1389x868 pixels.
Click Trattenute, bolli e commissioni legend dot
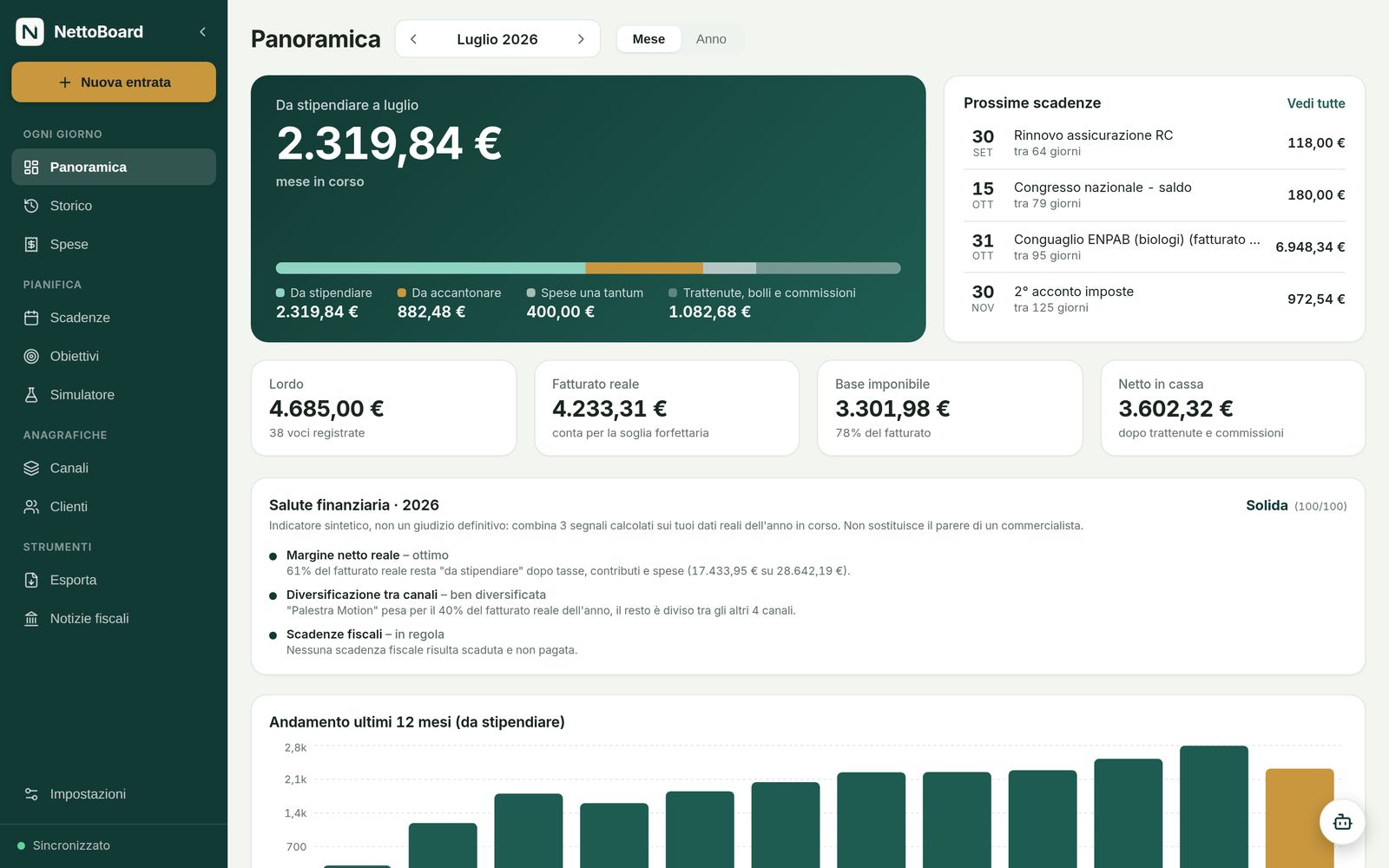[x=673, y=293]
